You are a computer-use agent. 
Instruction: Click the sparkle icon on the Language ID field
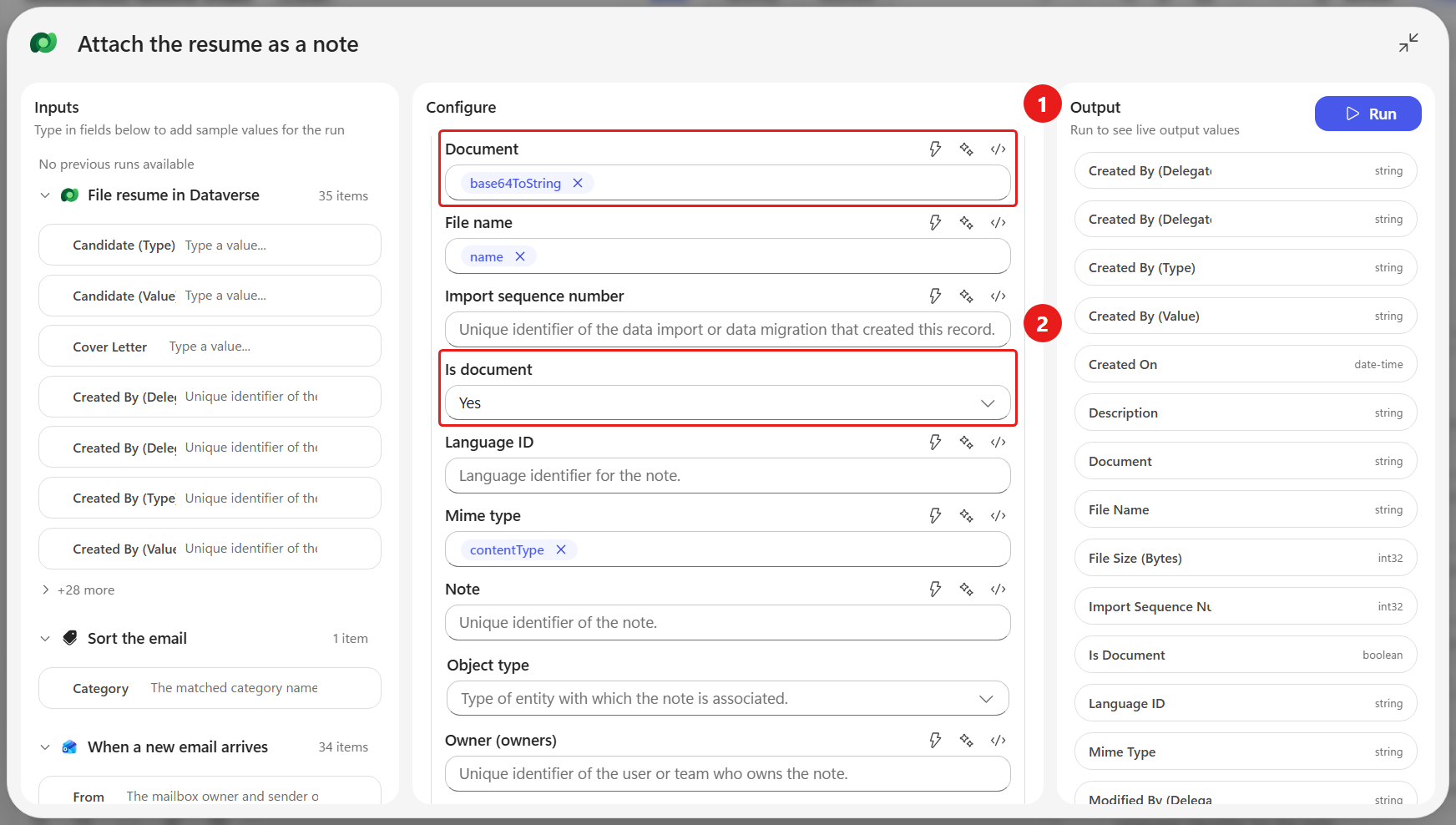[967, 443]
